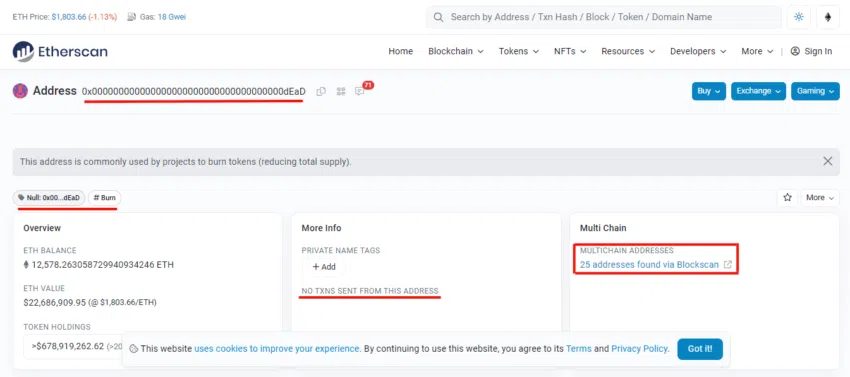Click the Ethereum network diamond icon

pos(828,17)
